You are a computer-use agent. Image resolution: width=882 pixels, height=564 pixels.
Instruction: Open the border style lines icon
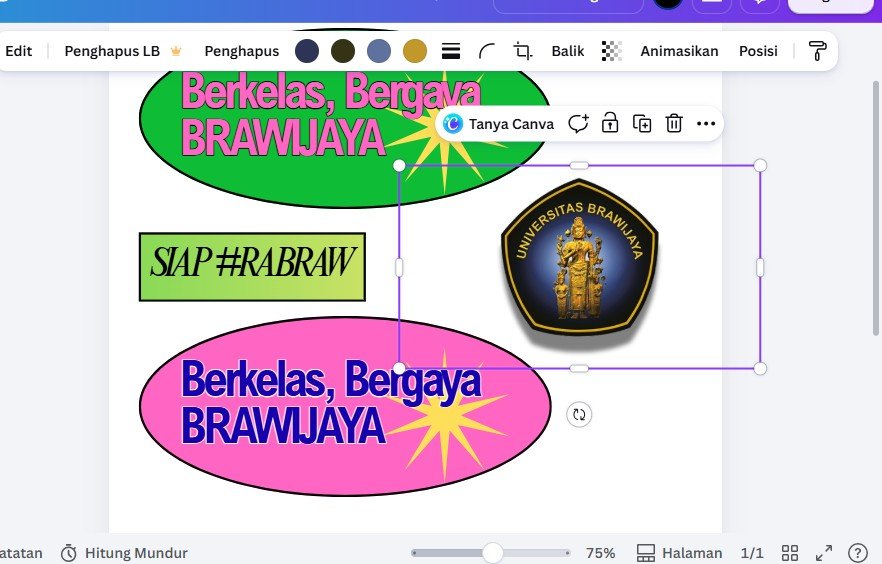(451, 51)
